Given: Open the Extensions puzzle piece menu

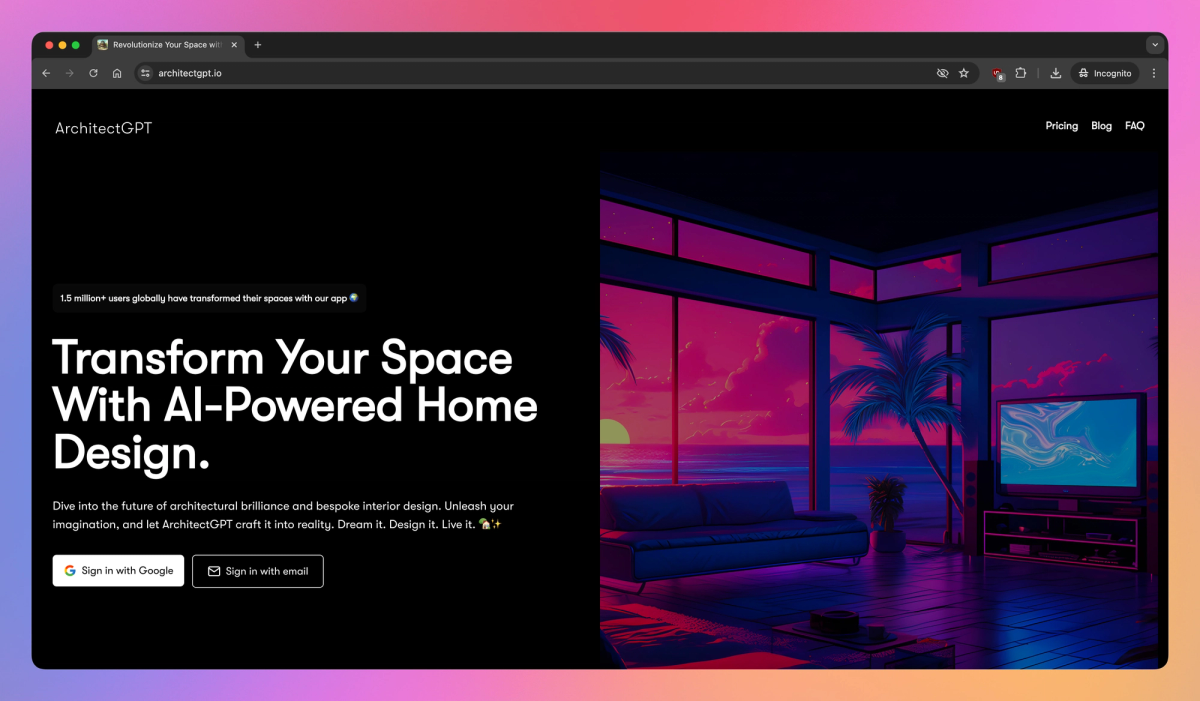Looking at the screenshot, I should [1021, 73].
